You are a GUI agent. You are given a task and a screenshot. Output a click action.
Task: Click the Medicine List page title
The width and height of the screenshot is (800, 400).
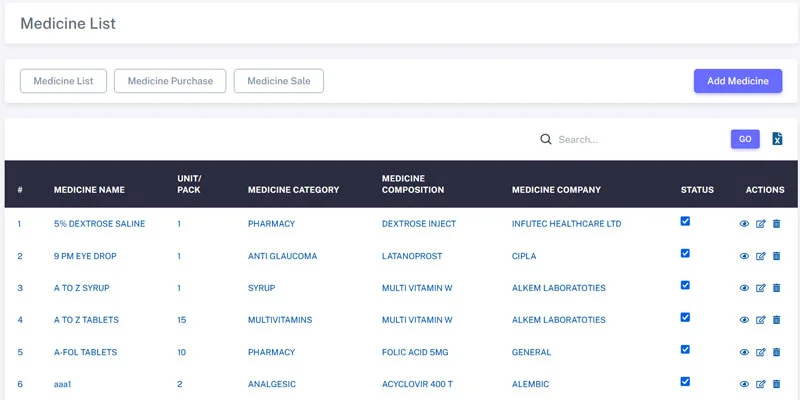68,23
